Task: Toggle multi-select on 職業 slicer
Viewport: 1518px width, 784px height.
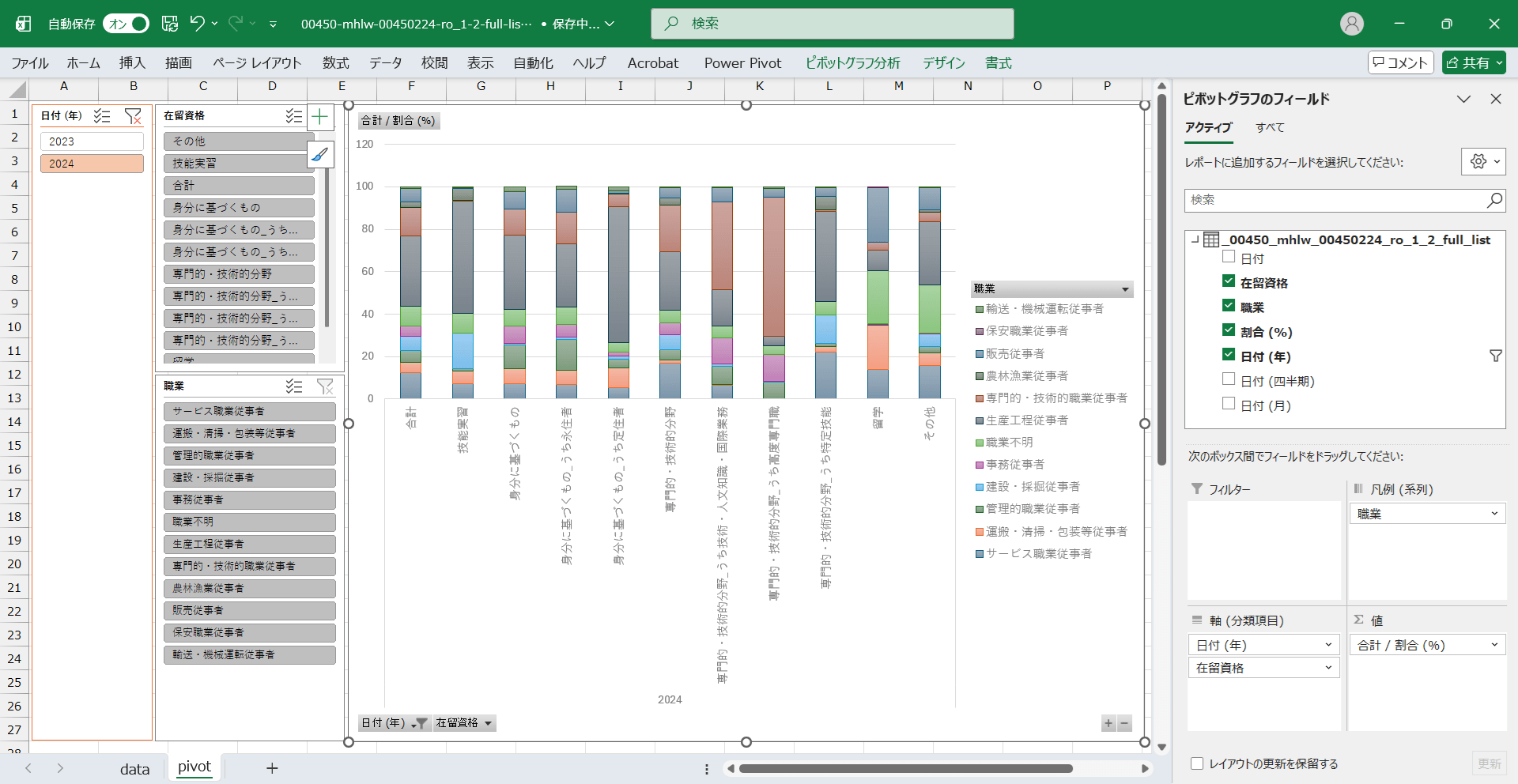Action: coord(293,386)
